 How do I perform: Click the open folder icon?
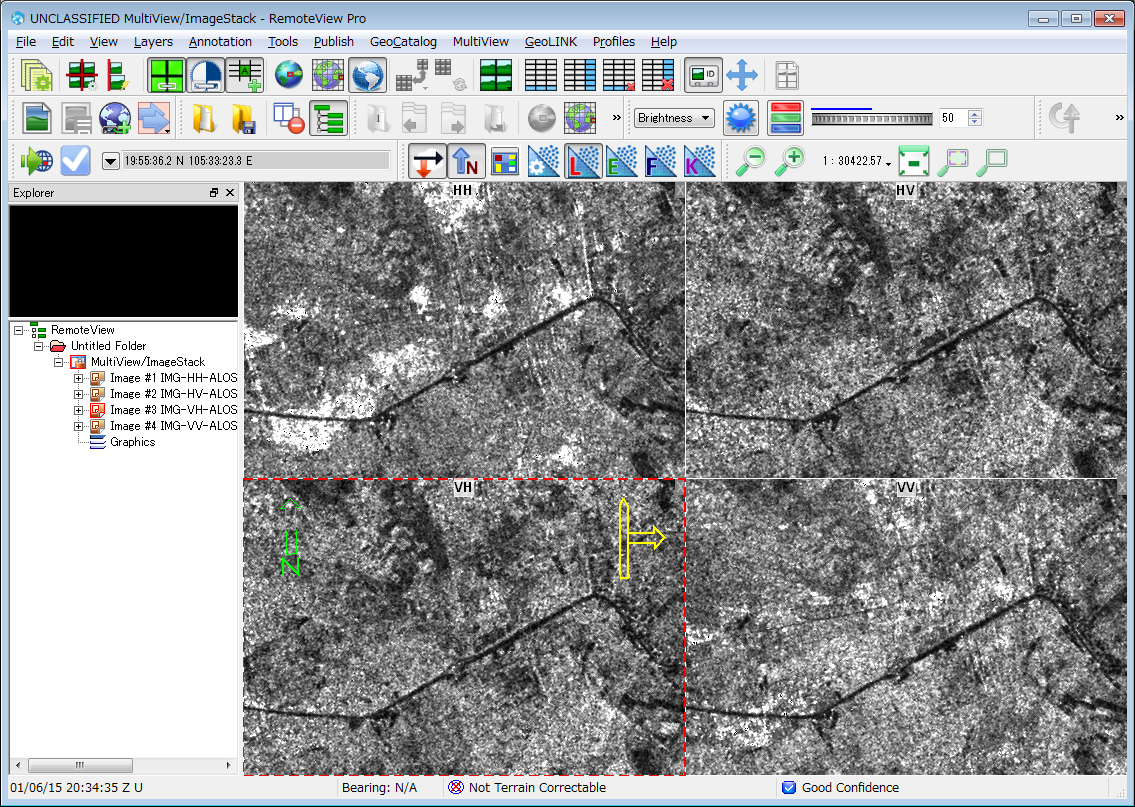tap(204, 118)
